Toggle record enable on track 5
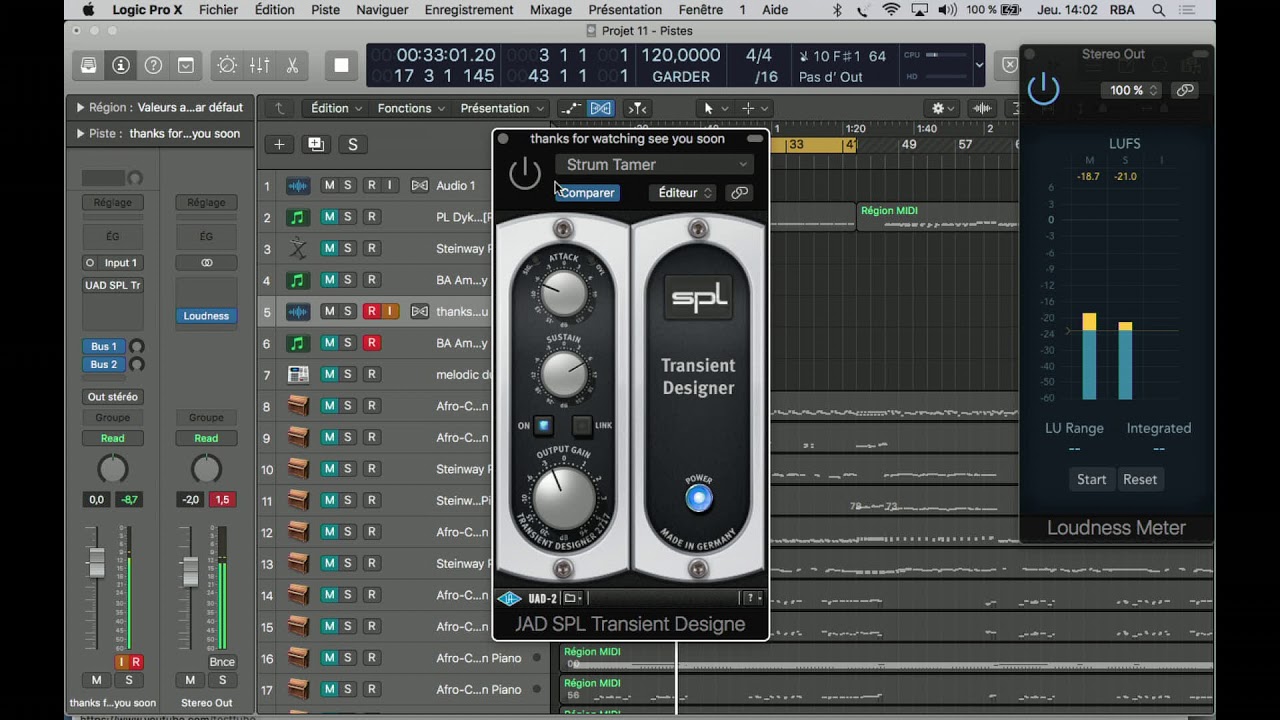This screenshot has height=720, width=1280. (371, 311)
